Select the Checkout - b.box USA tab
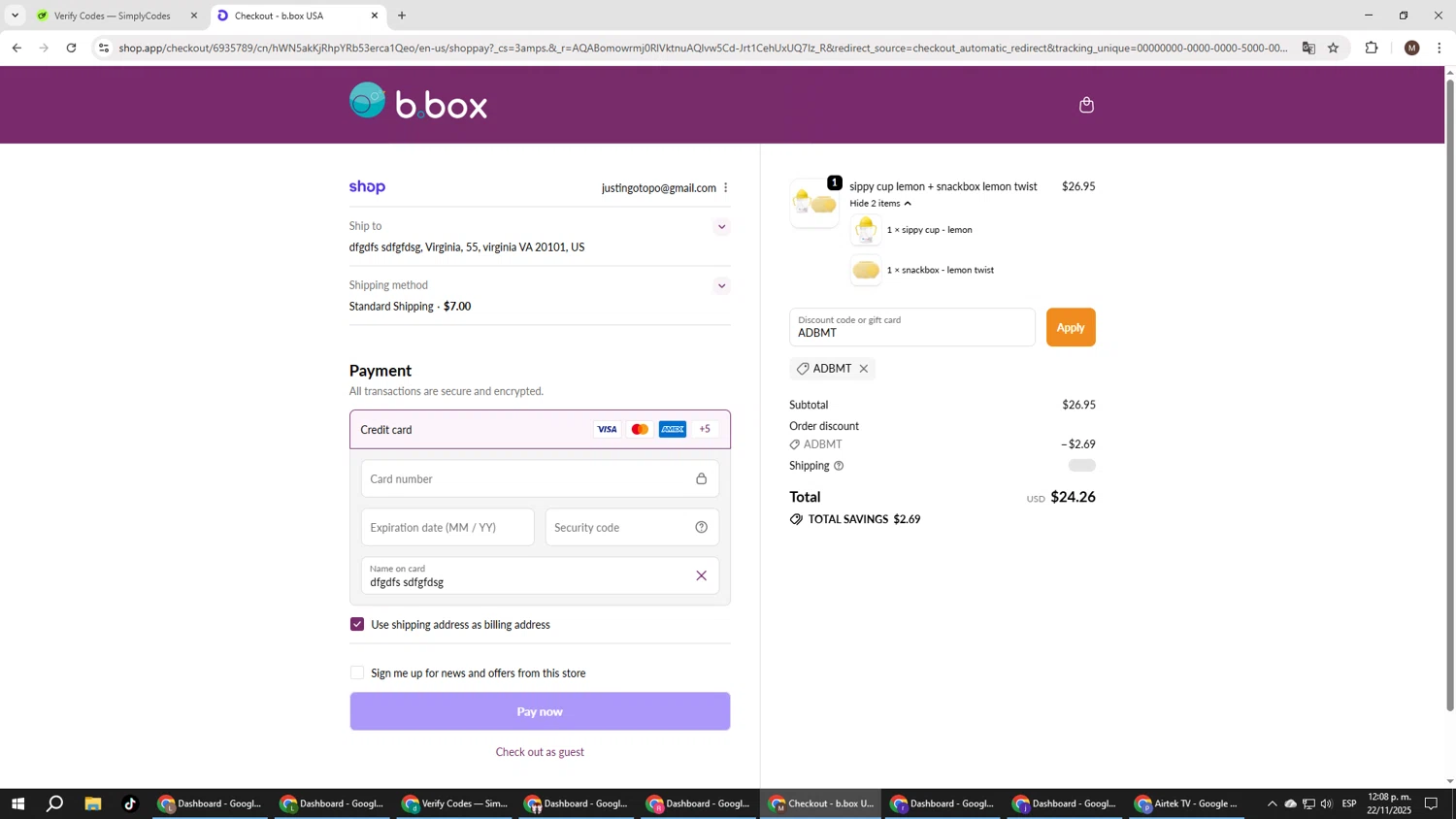1456x819 pixels. point(298,16)
